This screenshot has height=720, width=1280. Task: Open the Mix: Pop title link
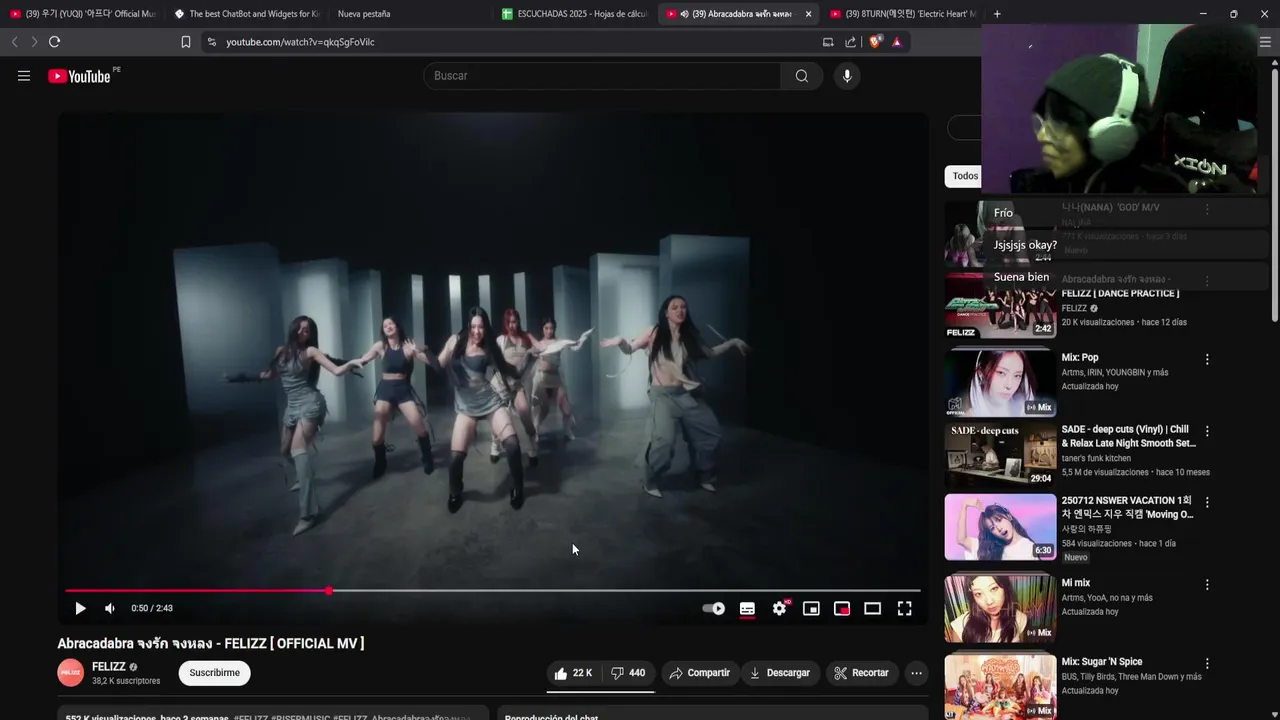point(1080,357)
